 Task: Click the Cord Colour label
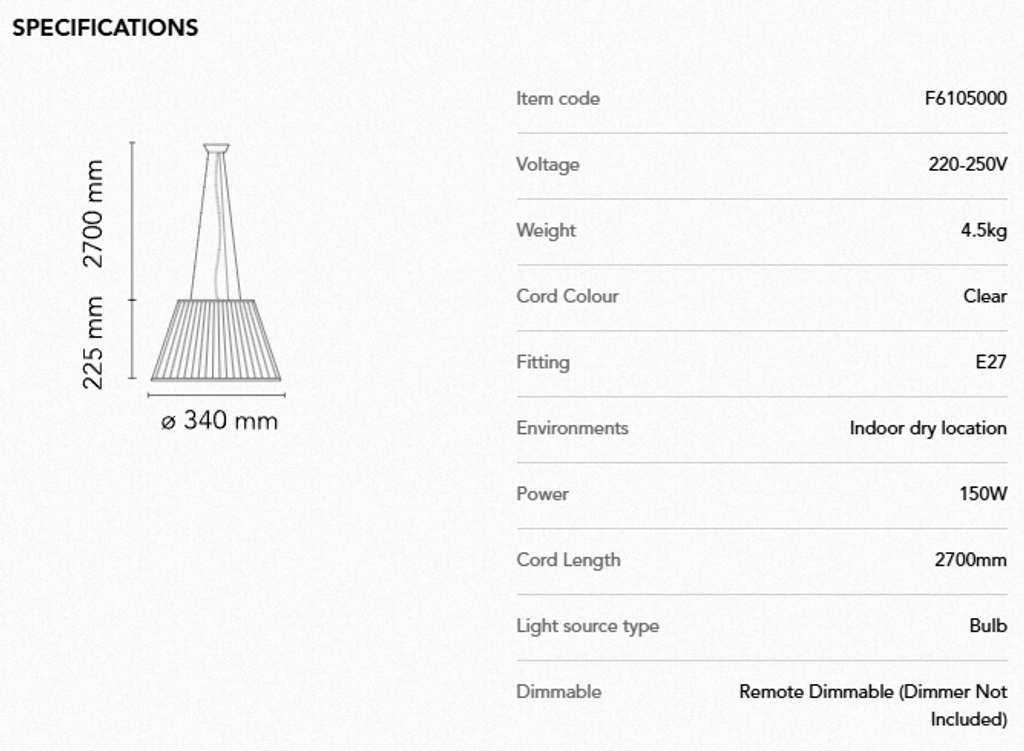point(567,296)
